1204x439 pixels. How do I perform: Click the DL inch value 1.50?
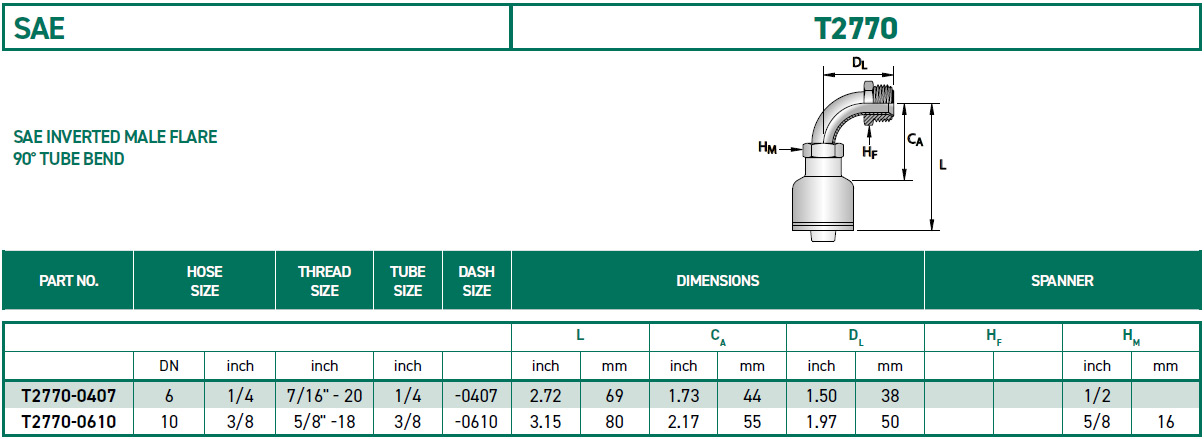[x=821, y=396]
